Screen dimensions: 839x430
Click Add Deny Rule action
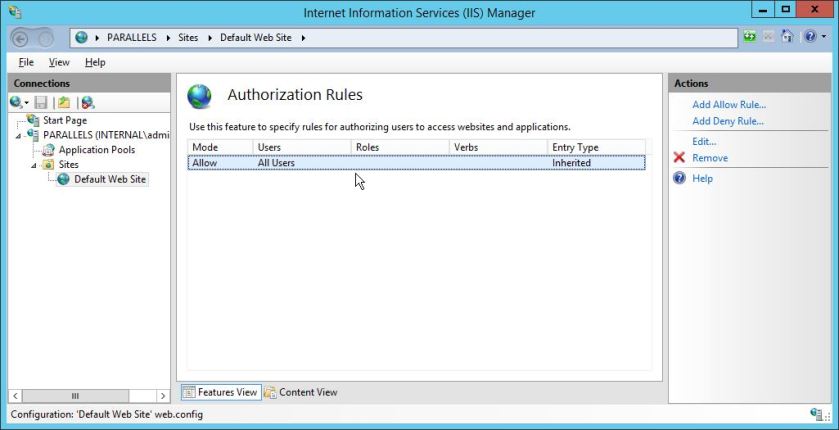coord(728,121)
